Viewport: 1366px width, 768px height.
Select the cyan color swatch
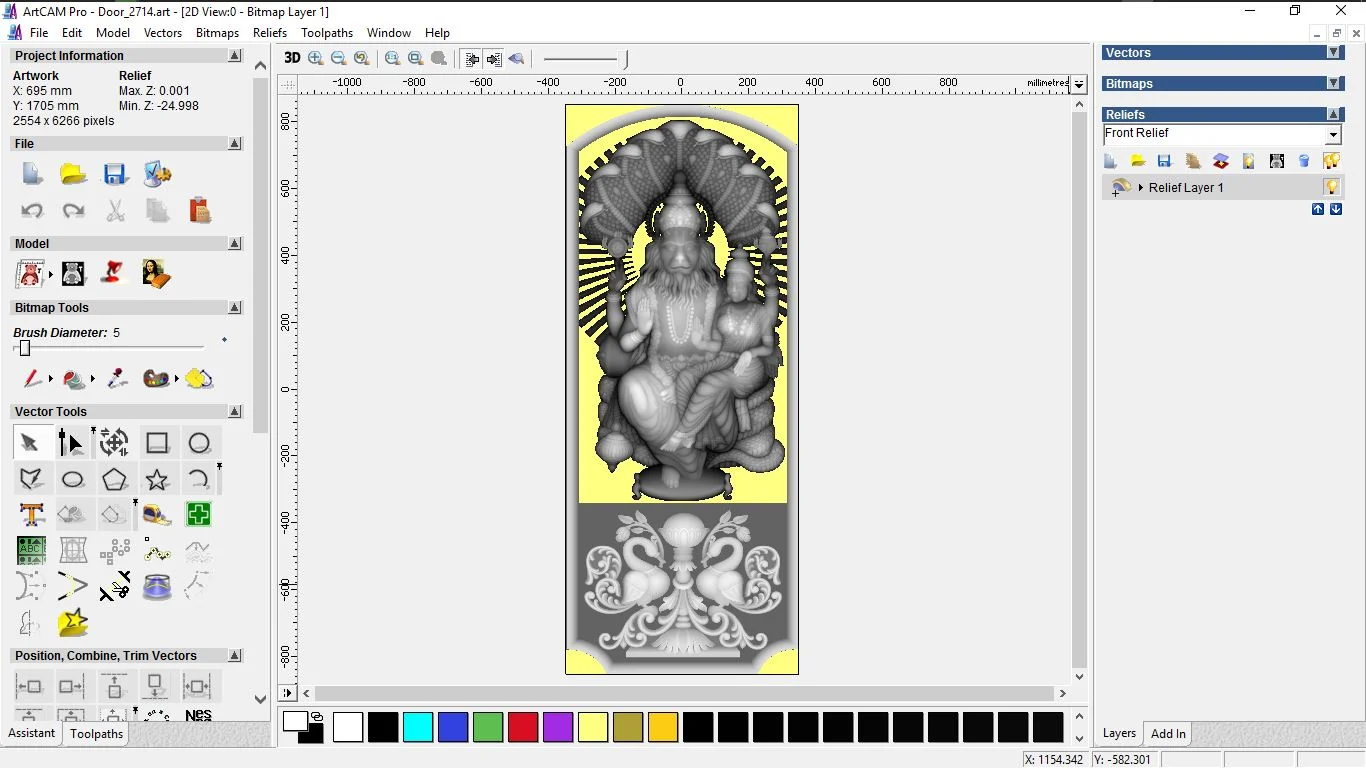[418, 727]
